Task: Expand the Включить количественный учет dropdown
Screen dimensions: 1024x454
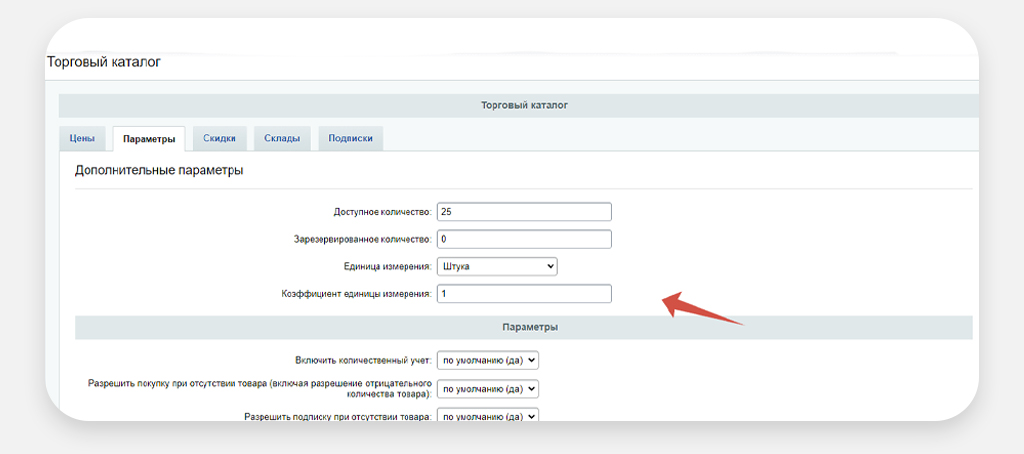Action: pos(488,360)
